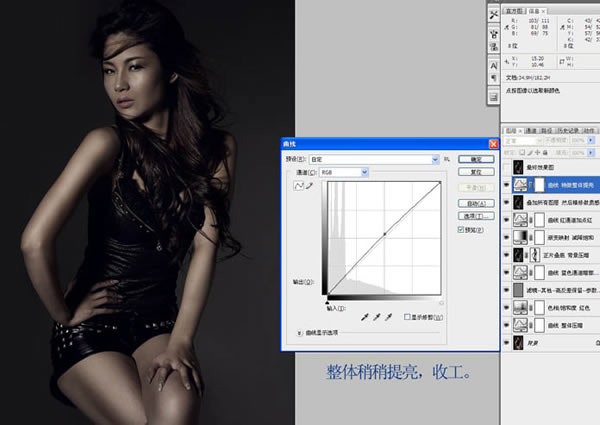Click the 自动 auto button
The height and width of the screenshot is (425, 600).
pyautogui.click(x=476, y=201)
